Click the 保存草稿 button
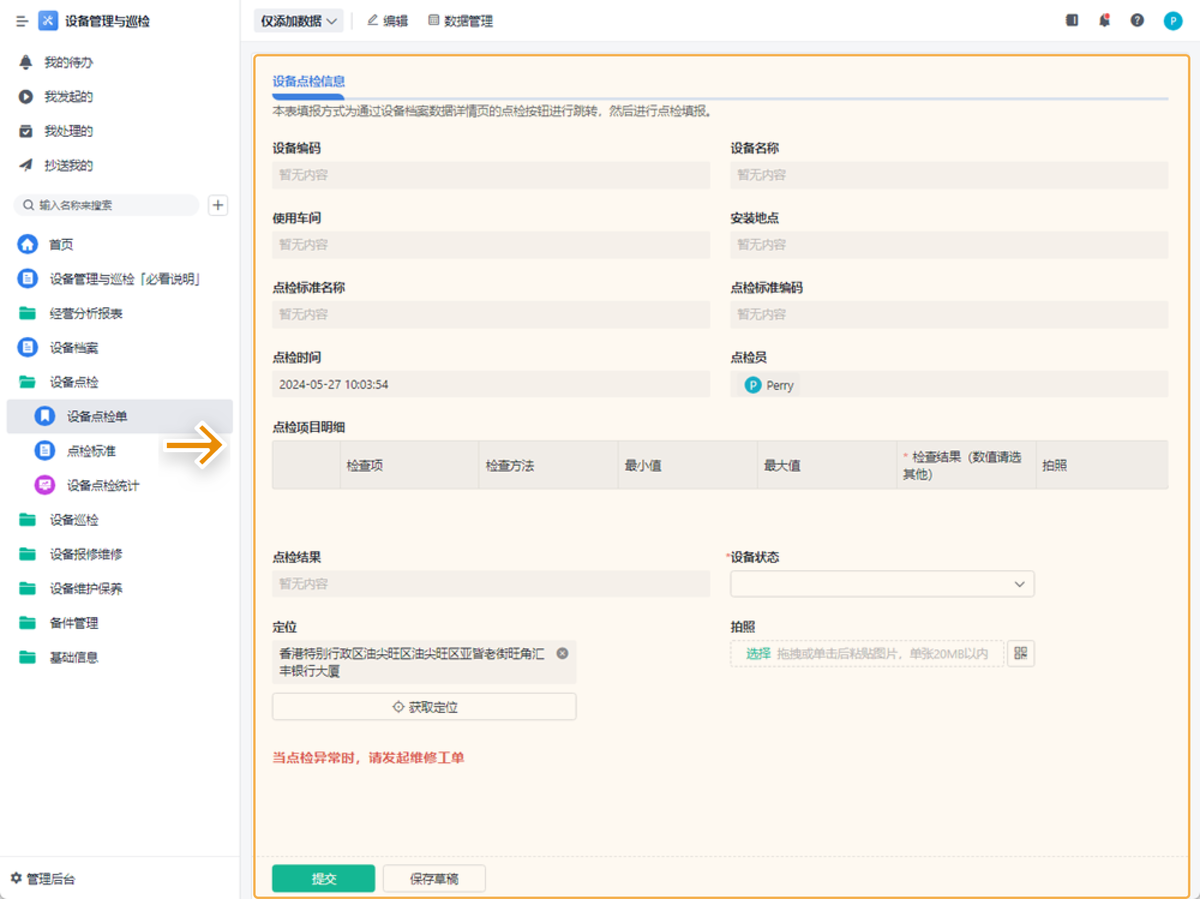Viewport: 1200px width, 899px height. tap(434, 878)
